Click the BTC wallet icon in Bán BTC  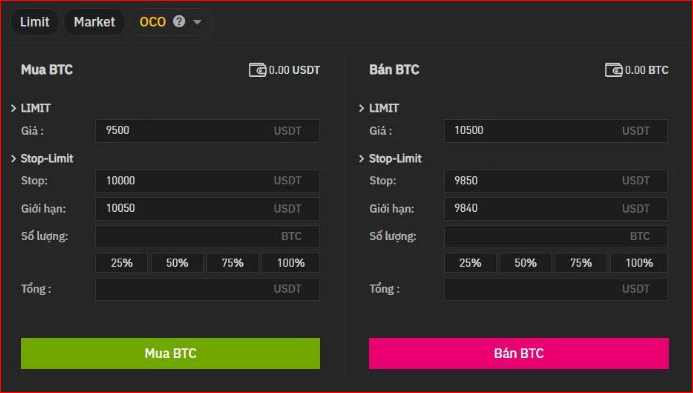pos(613,70)
